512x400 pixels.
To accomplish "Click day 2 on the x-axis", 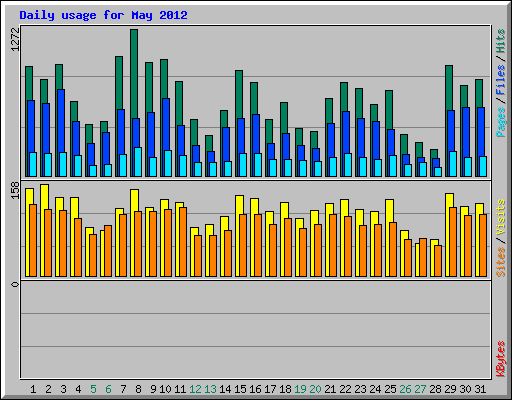I will [48, 389].
